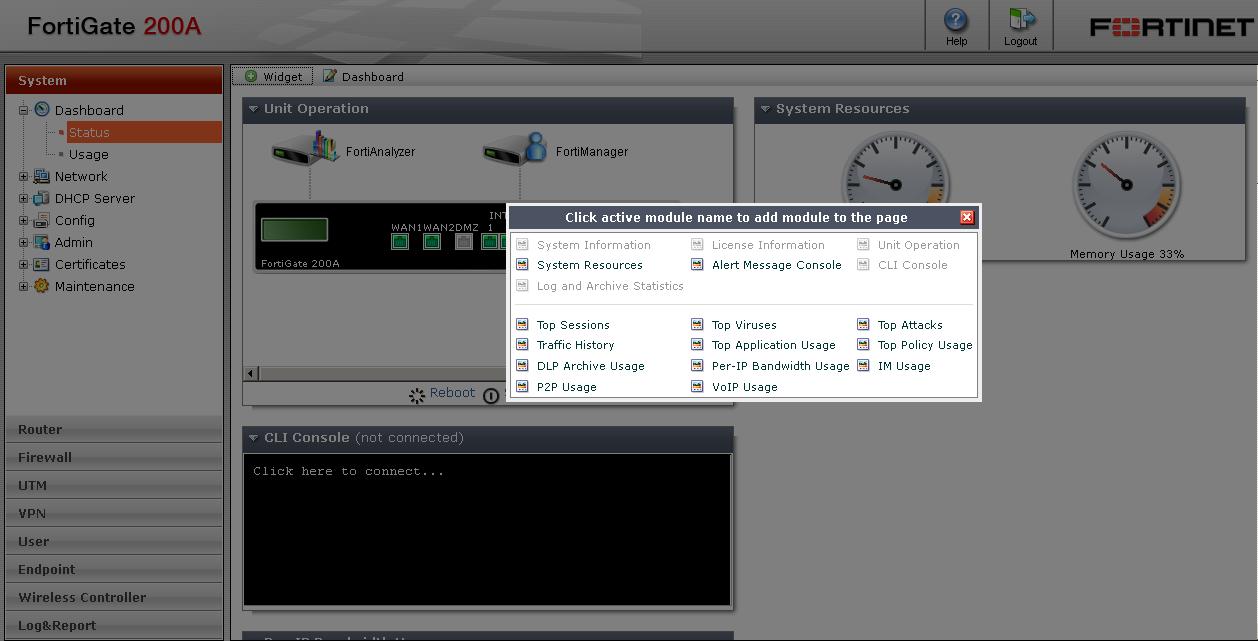
Task: Click the Dashboard toolbar button label
Action: pyautogui.click(x=373, y=77)
